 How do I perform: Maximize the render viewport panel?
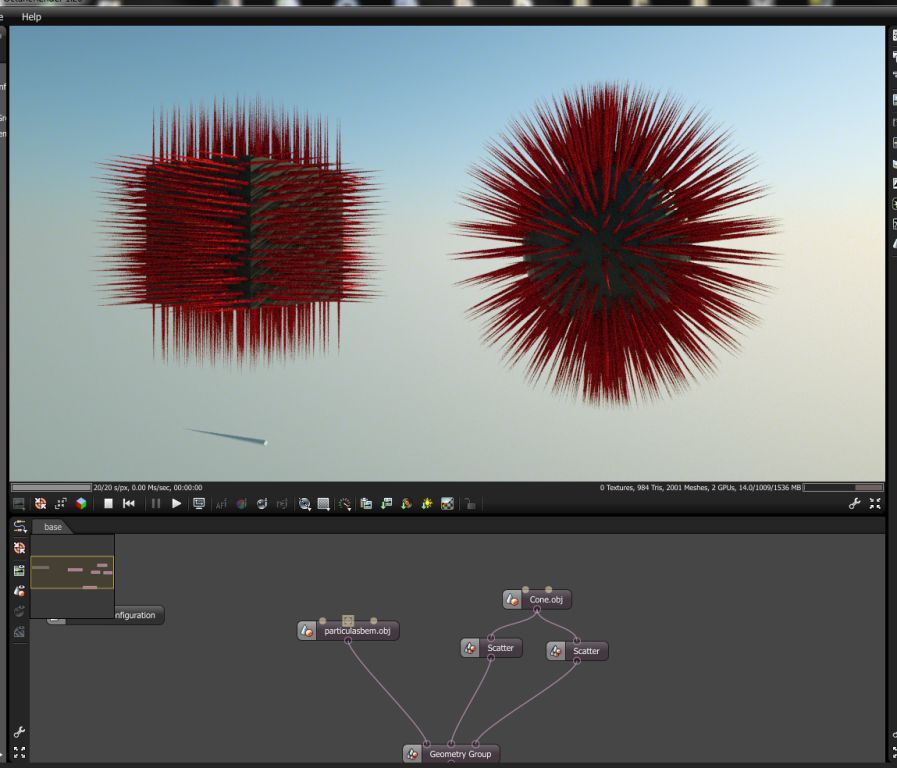pyautogui.click(x=875, y=503)
